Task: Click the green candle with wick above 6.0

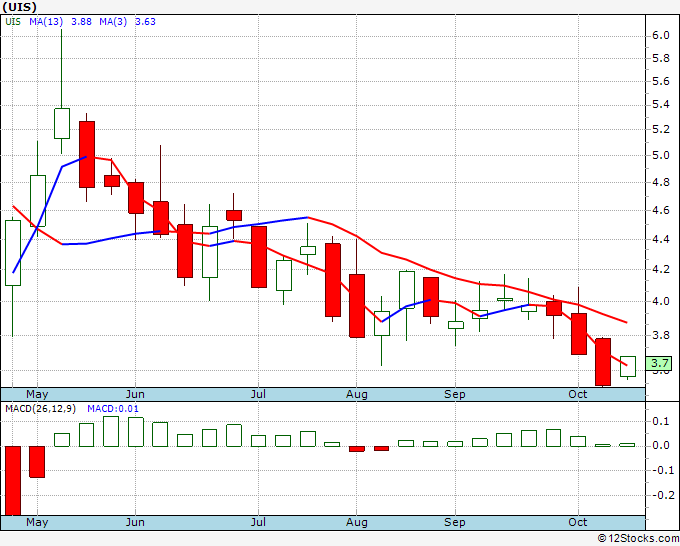Action: pyautogui.click(x=62, y=123)
